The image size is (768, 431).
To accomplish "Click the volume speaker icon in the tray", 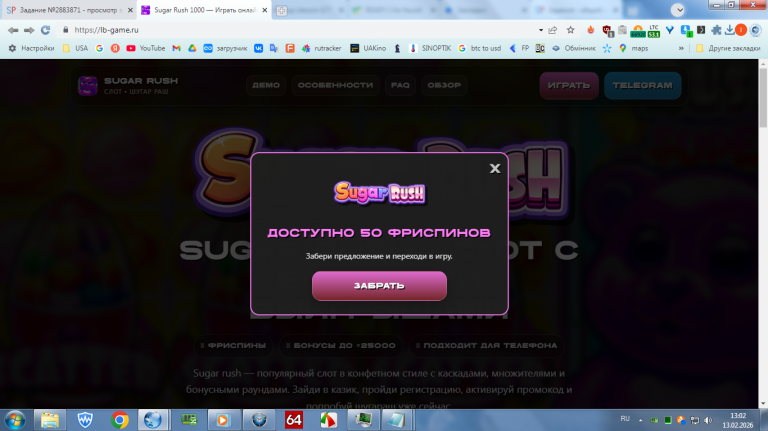I will pyautogui.click(x=708, y=420).
